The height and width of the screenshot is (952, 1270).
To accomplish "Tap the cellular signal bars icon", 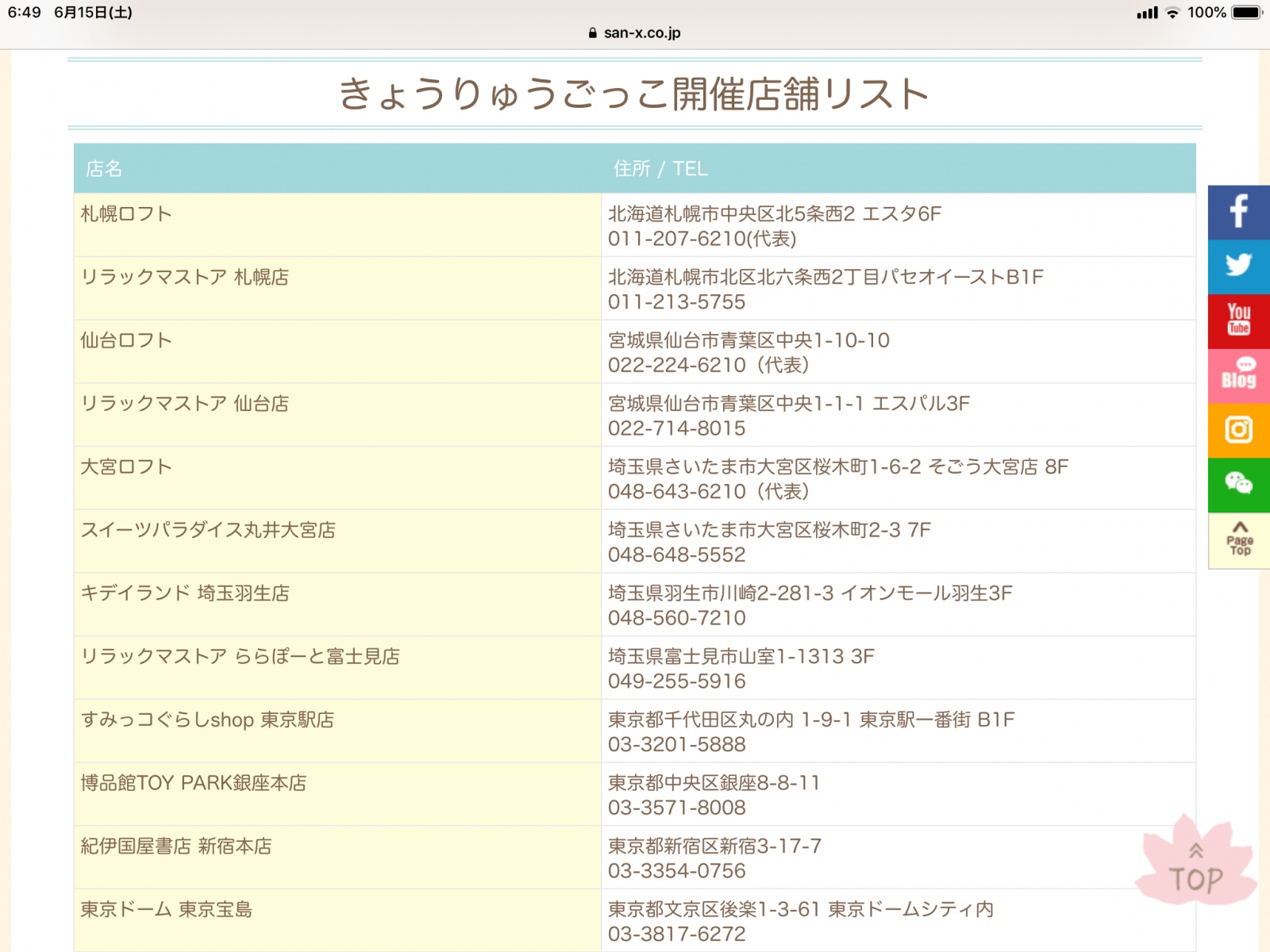I will [x=1147, y=13].
